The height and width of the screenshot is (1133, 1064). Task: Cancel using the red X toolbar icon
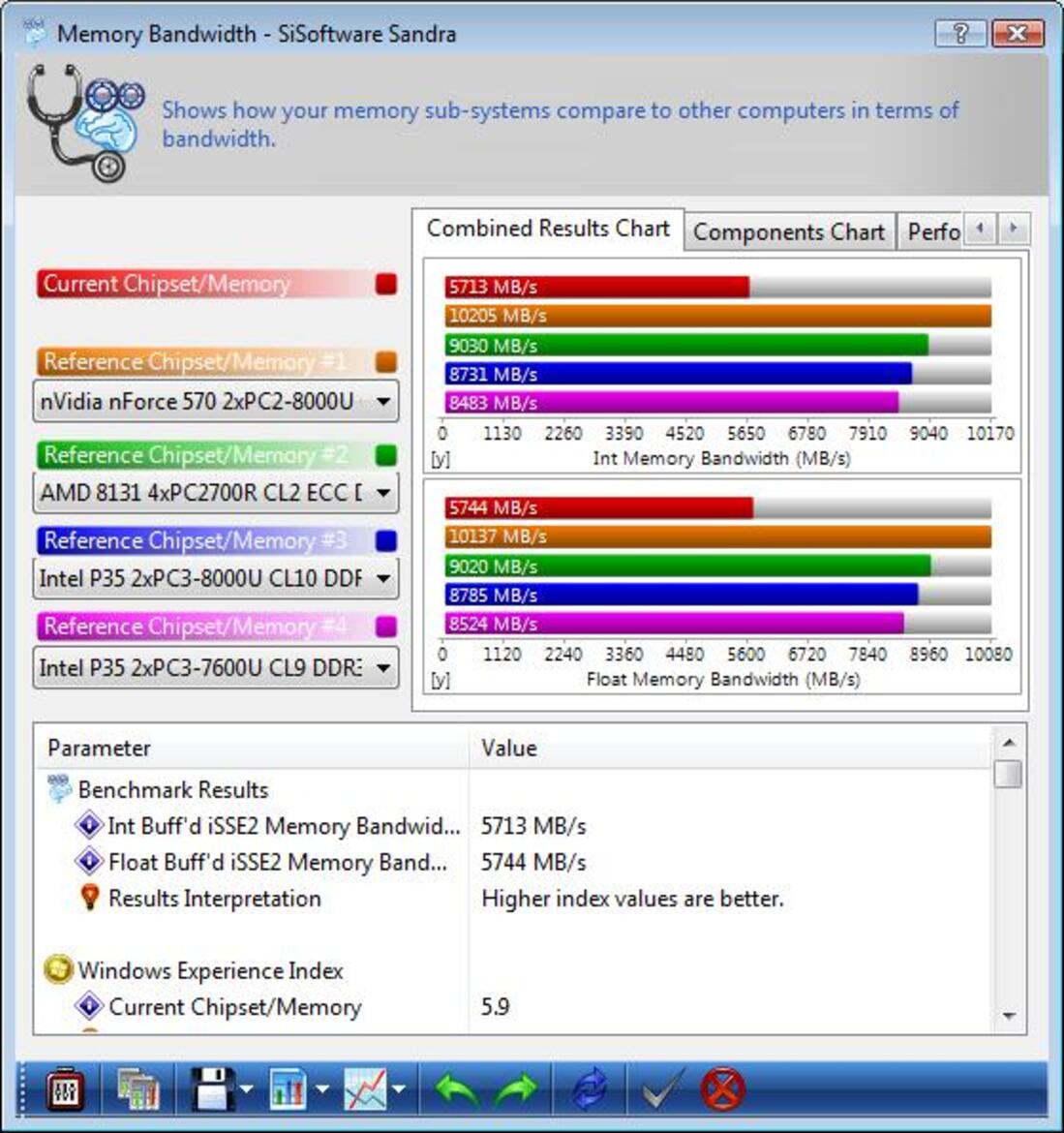(x=721, y=1087)
